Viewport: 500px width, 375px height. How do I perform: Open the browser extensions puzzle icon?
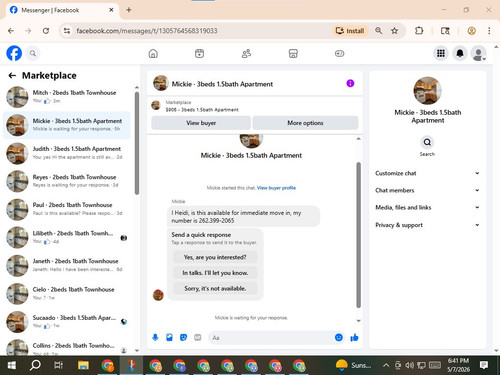click(x=419, y=31)
